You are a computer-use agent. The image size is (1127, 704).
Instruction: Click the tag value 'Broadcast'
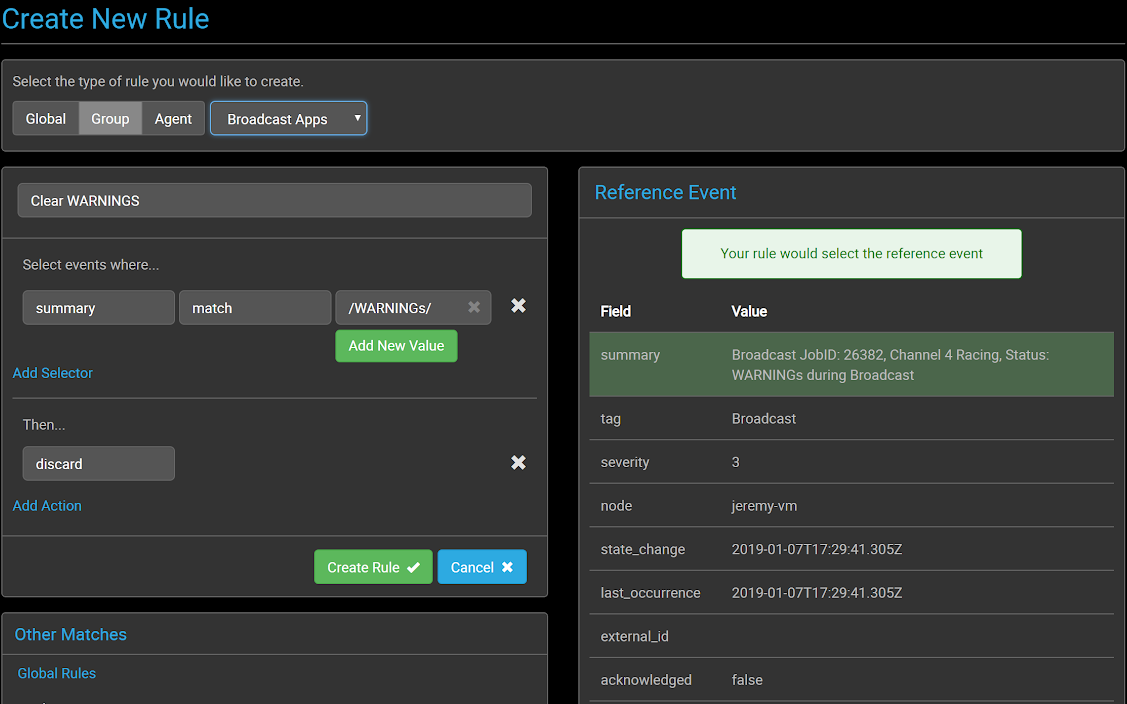(763, 419)
